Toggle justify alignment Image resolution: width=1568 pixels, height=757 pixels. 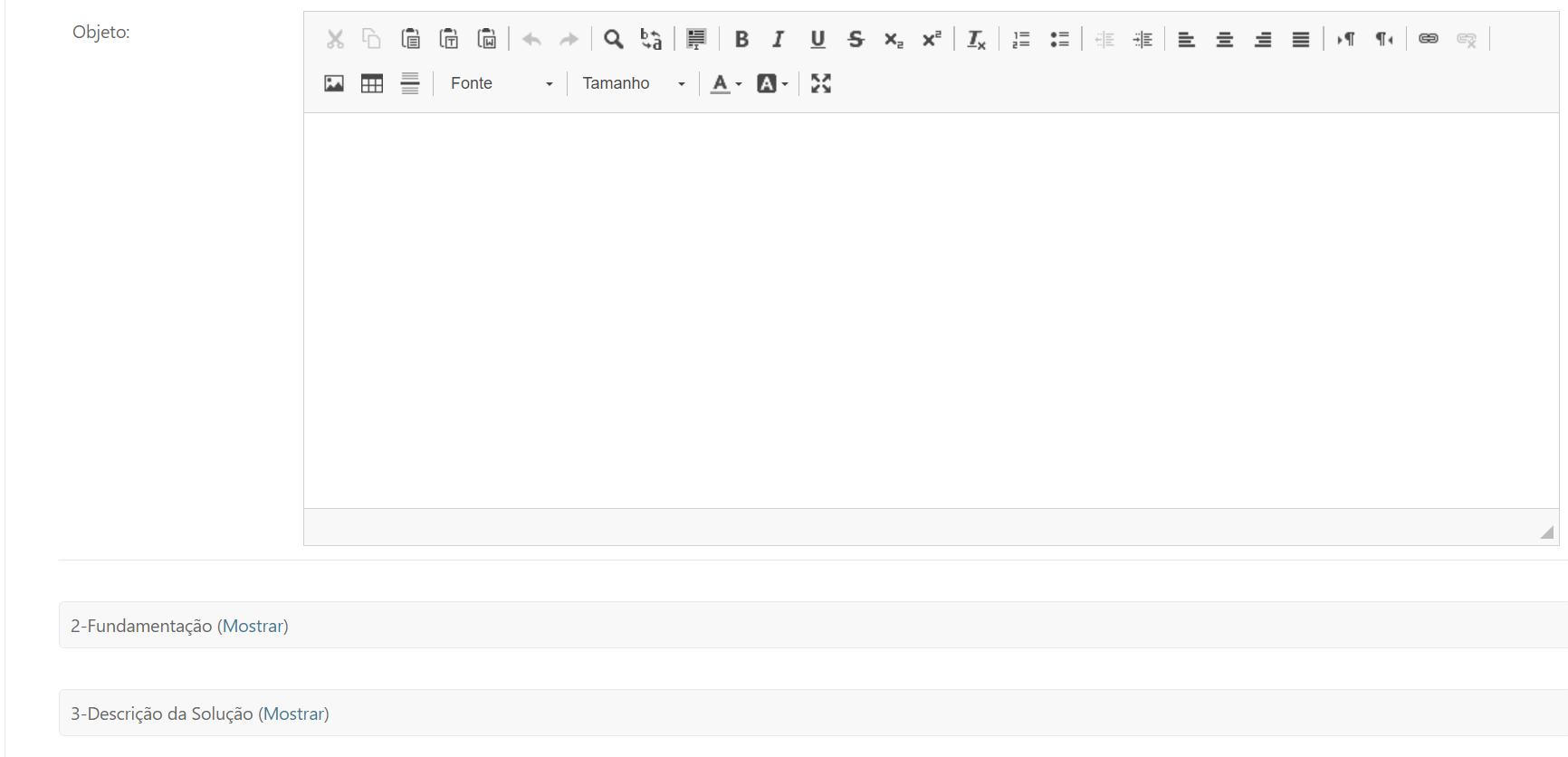[x=1301, y=39]
